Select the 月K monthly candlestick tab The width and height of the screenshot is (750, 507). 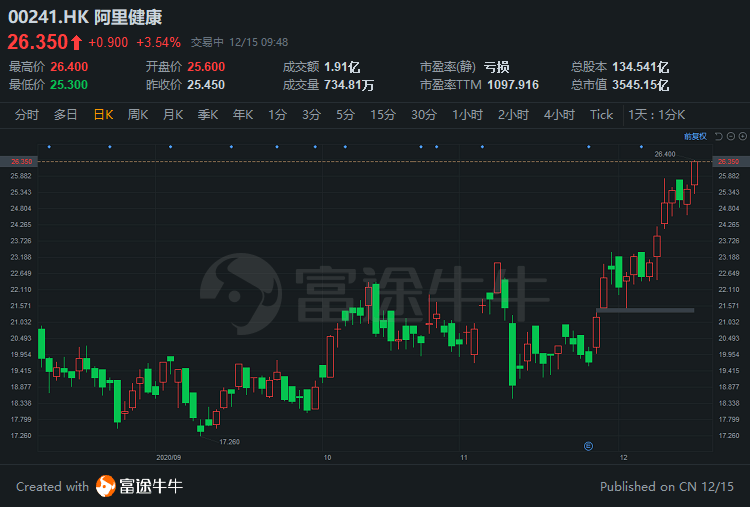coord(173,115)
